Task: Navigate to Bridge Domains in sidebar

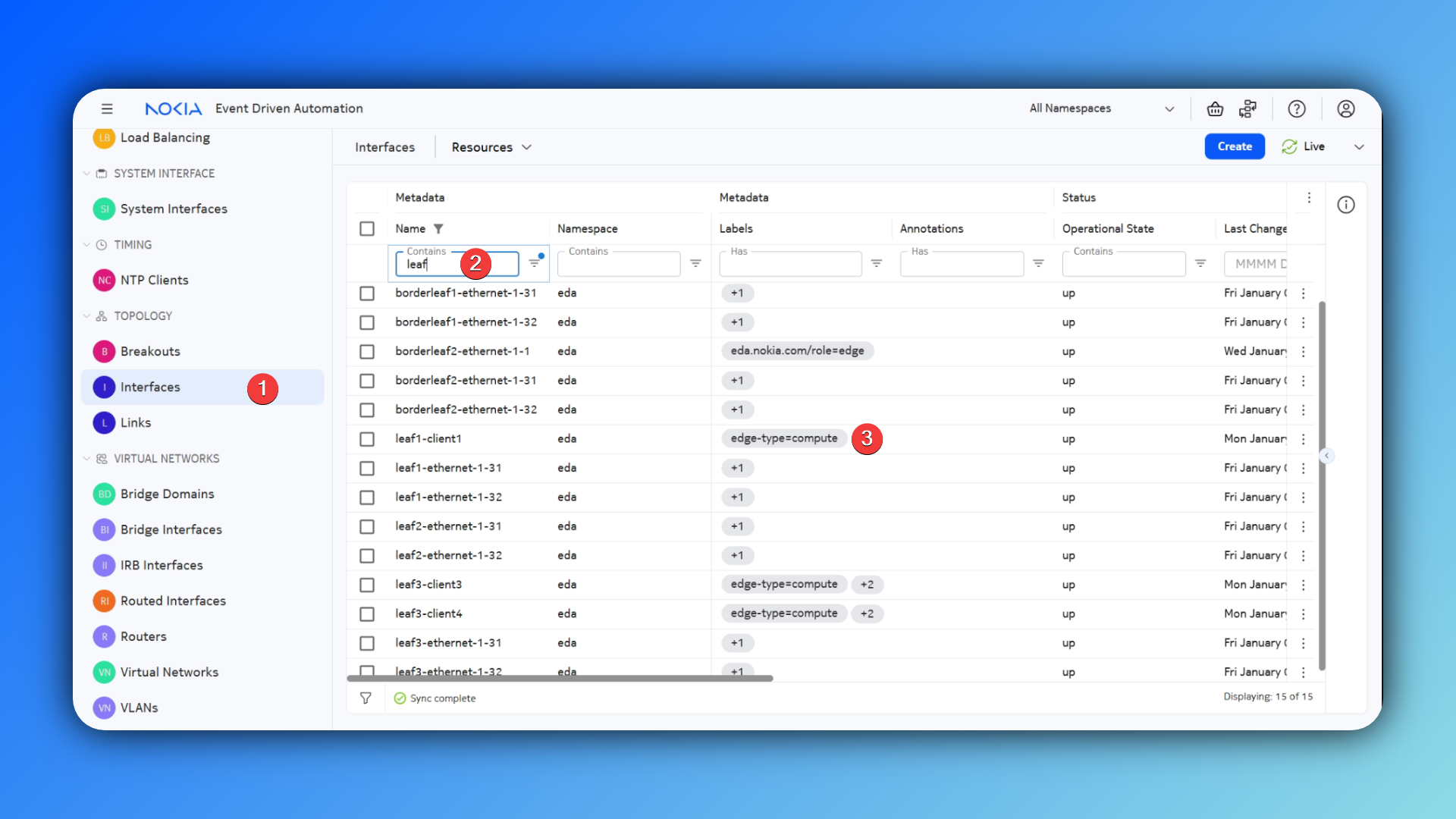Action: point(167,494)
